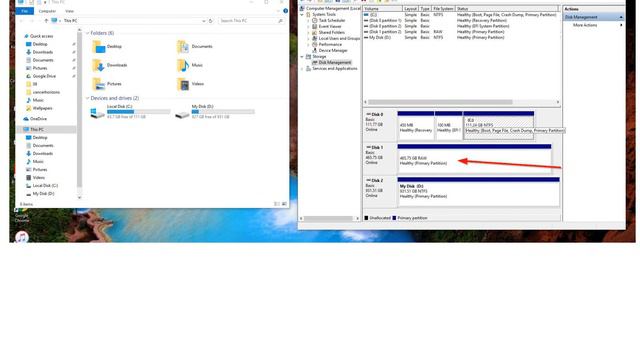The width and height of the screenshot is (640, 360).
Task: Open the View ribbon tab
Action: pyautogui.click(x=69, y=11)
